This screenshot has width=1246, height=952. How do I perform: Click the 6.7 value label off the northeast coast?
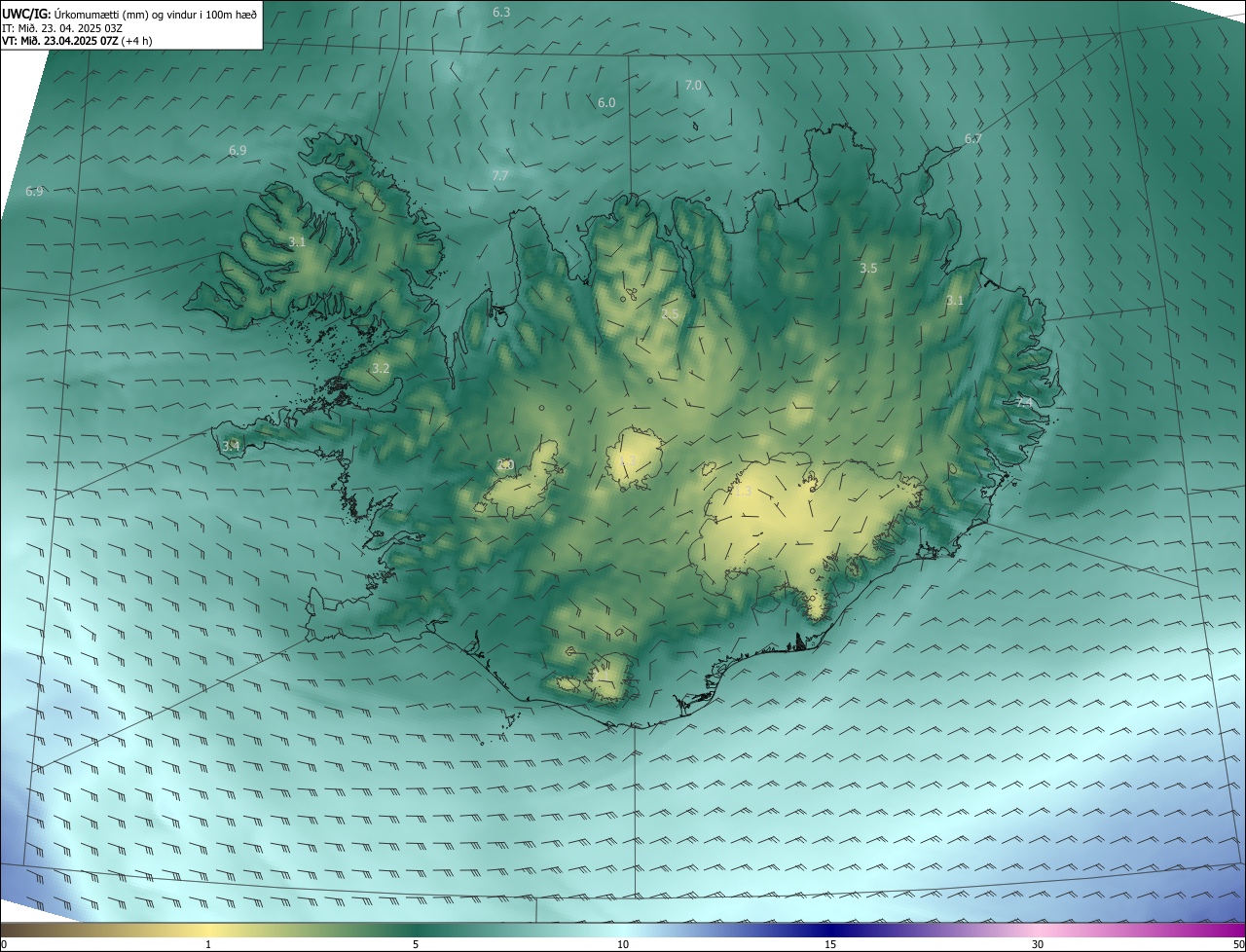(973, 139)
